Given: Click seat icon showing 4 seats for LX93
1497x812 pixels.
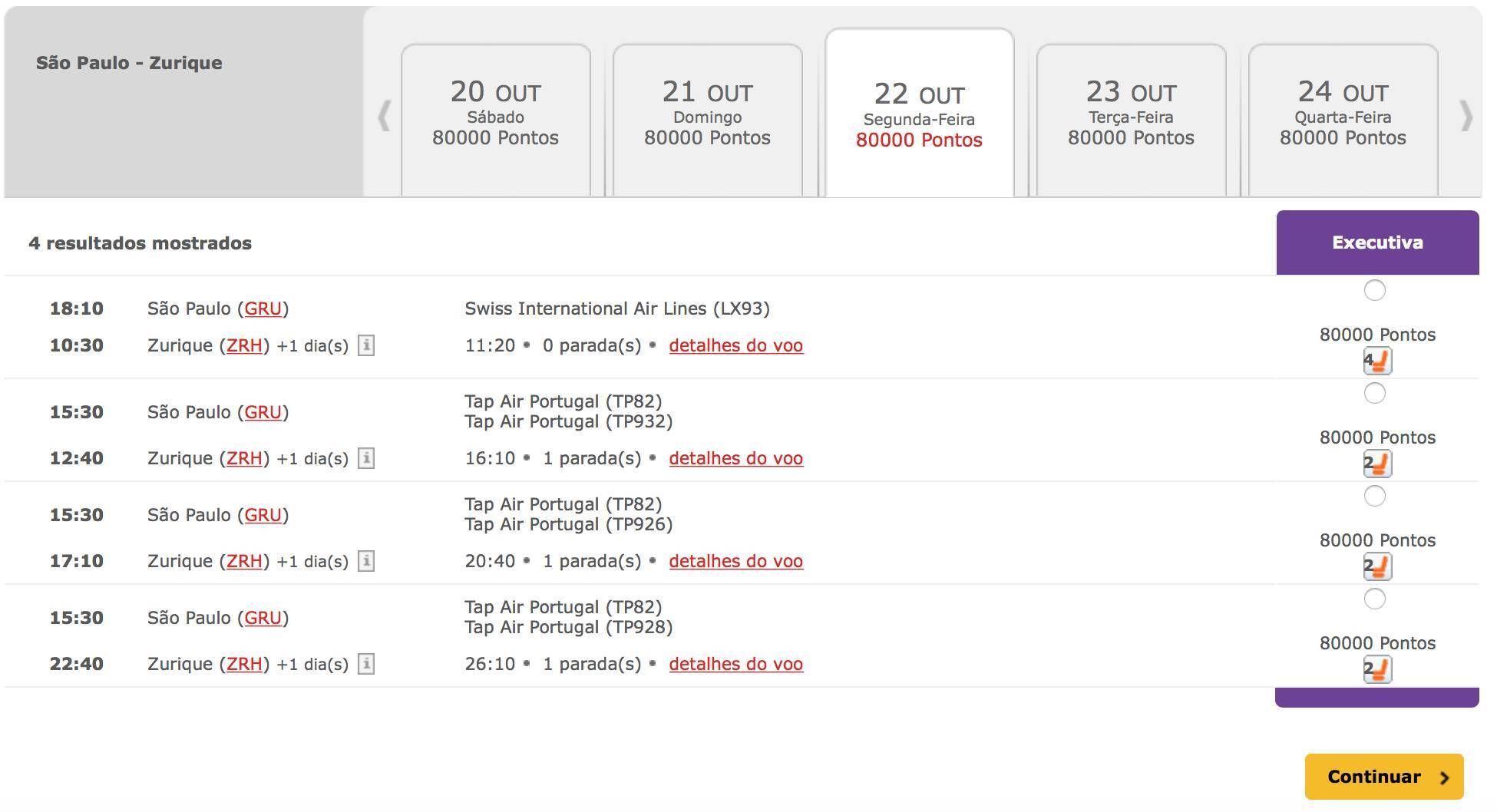Looking at the screenshot, I should pos(1377,361).
